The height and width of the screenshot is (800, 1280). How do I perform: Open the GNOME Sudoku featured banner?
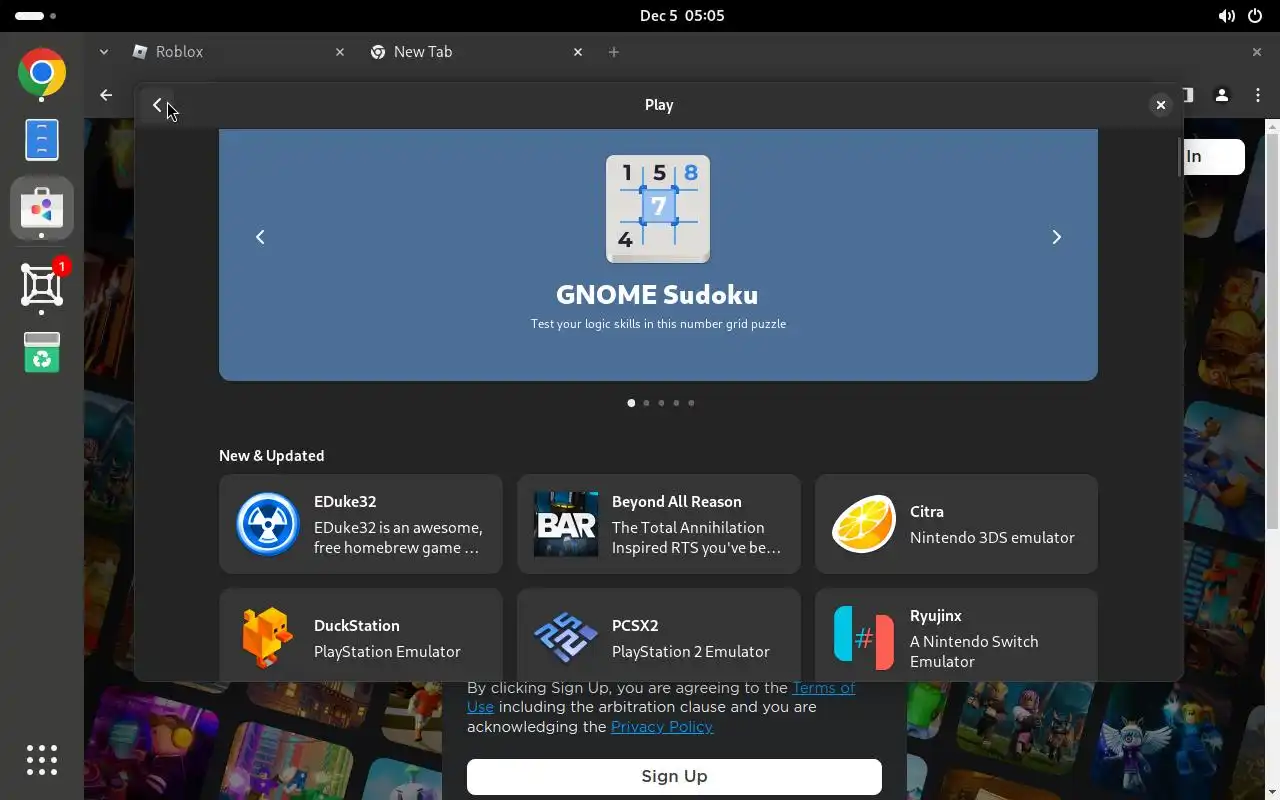tap(658, 255)
